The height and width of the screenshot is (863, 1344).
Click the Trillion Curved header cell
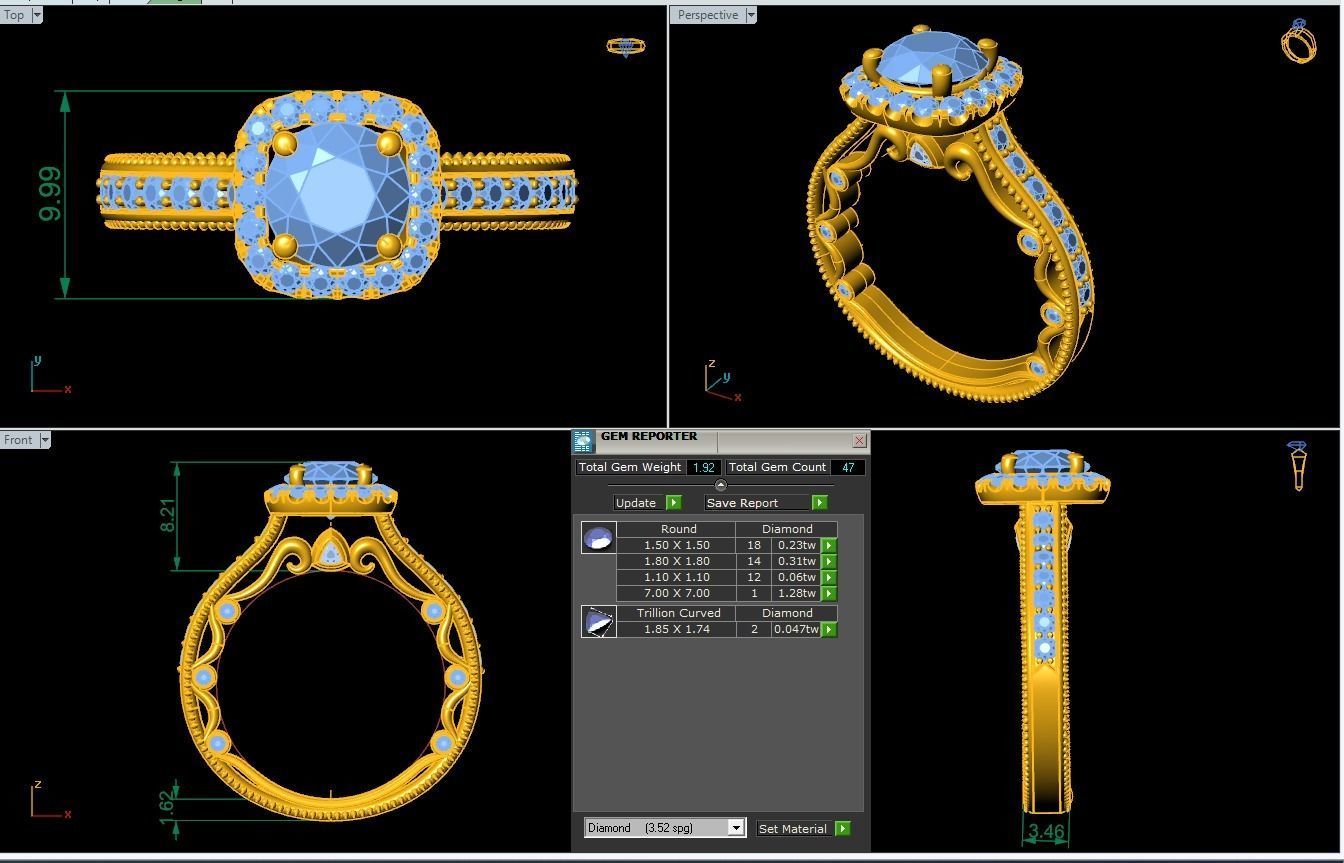(x=678, y=613)
